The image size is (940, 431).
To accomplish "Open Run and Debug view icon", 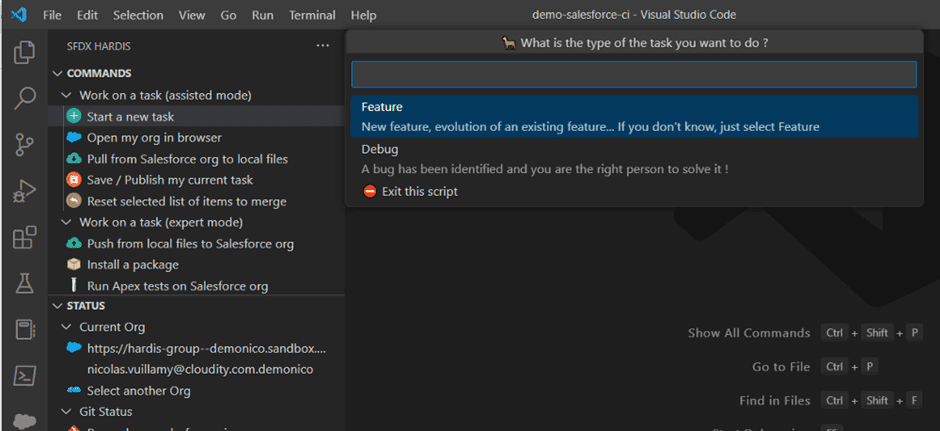I will click(24, 192).
